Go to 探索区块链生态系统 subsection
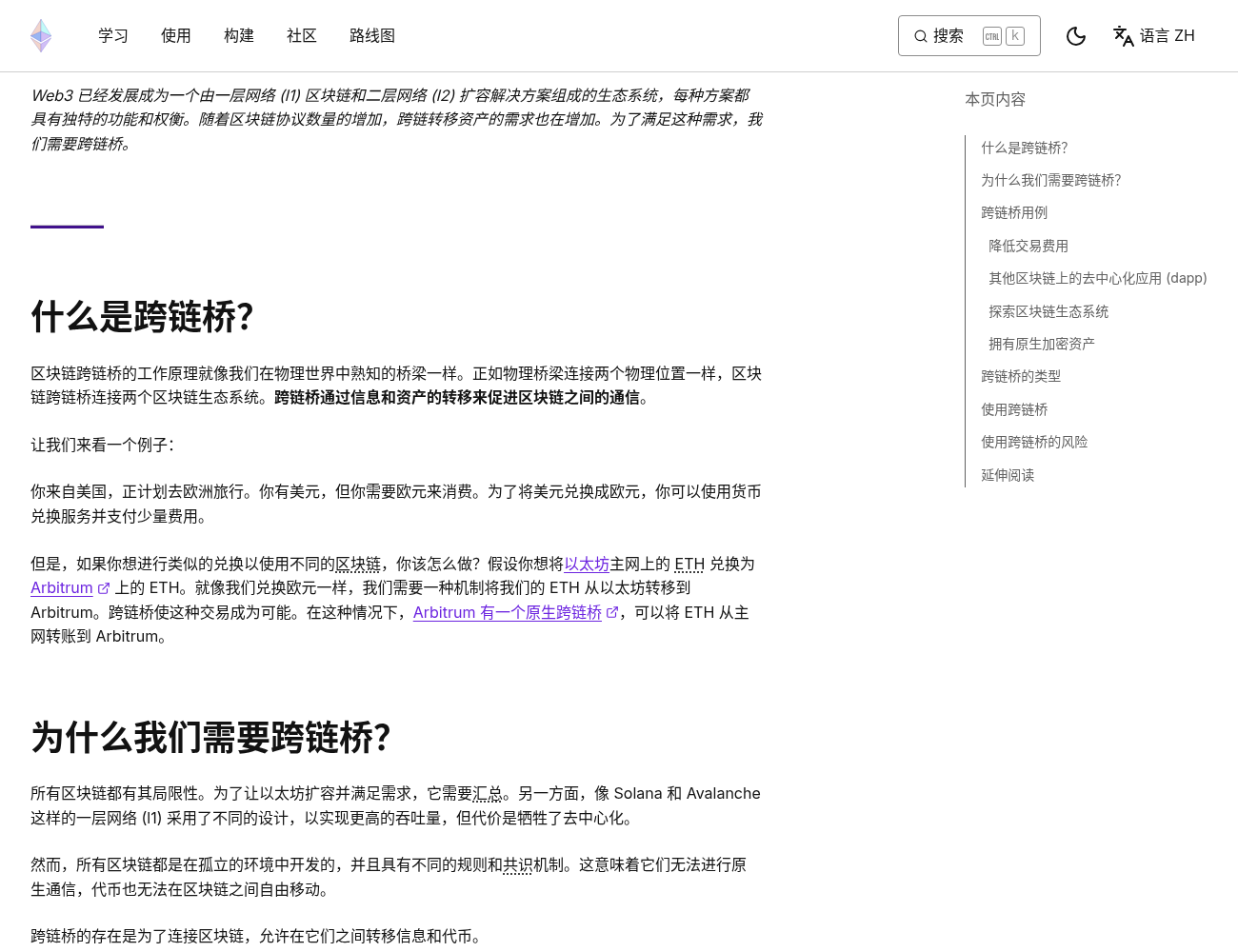This screenshot has height=952, width=1238. (1048, 311)
